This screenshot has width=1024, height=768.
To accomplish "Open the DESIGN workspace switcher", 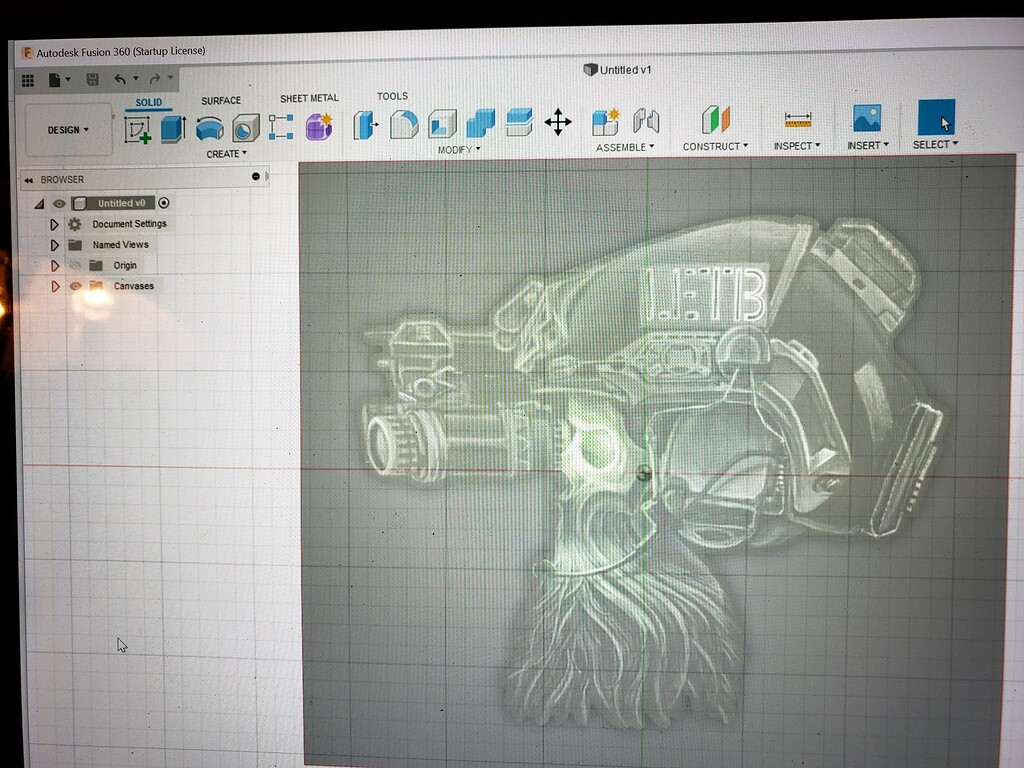I will click(x=67, y=129).
